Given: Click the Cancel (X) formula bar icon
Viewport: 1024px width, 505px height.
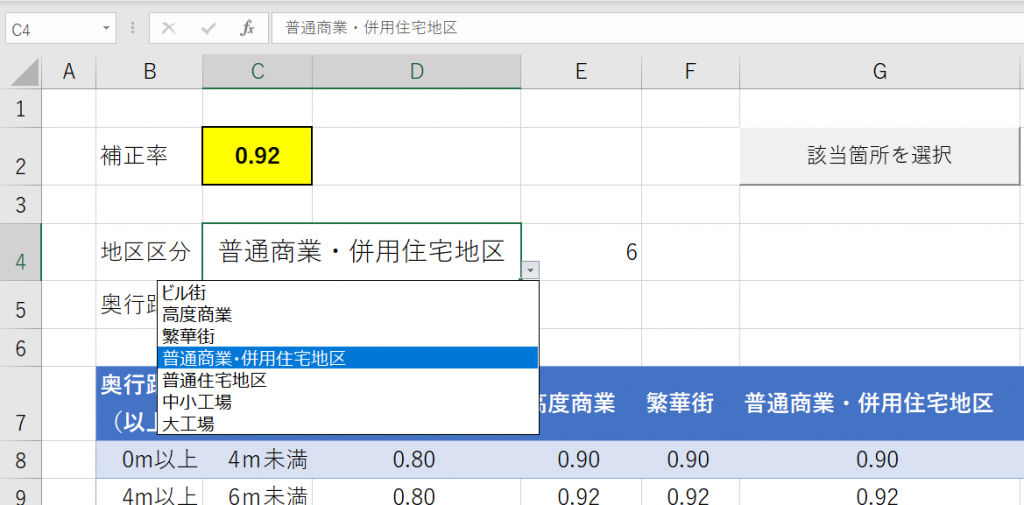Looking at the screenshot, I should (x=169, y=28).
